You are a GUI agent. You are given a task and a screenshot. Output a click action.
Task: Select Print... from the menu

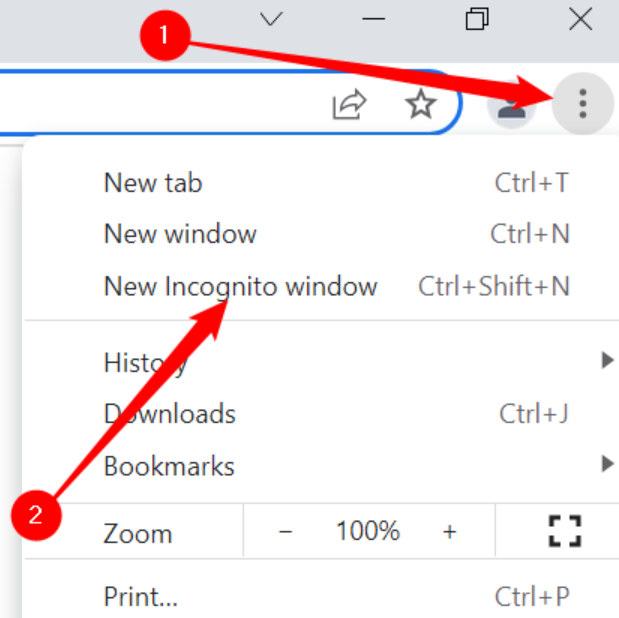coord(140,597)
